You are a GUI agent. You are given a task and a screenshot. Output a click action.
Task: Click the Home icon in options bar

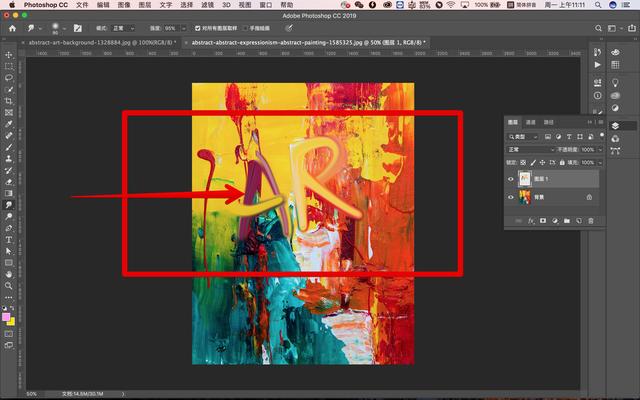click(x=8, y=30)
